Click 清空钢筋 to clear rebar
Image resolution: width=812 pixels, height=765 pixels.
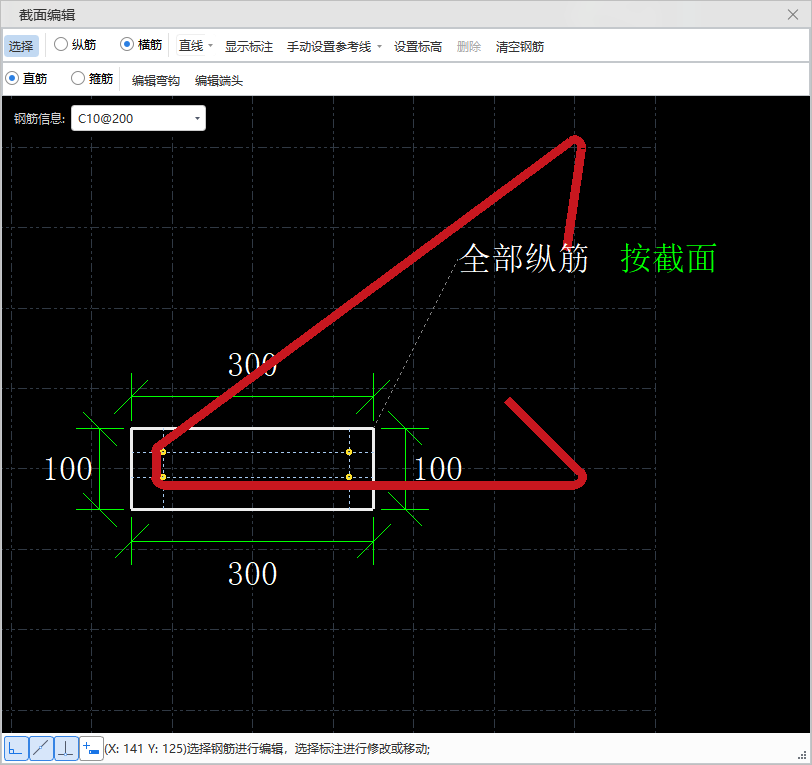(519, 47)
